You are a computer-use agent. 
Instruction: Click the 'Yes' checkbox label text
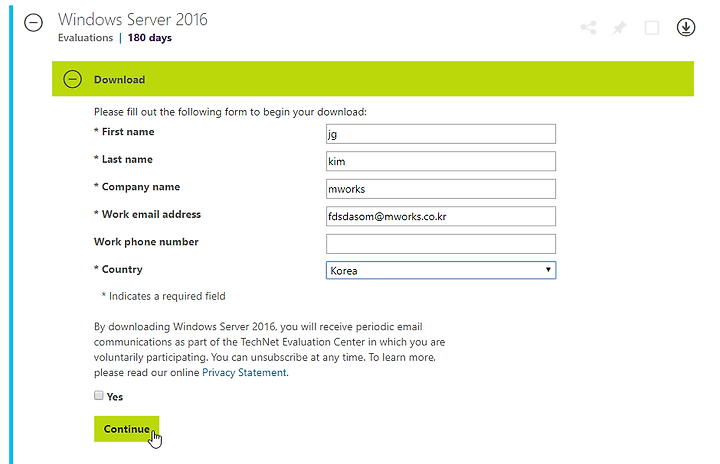pos(115,397)
